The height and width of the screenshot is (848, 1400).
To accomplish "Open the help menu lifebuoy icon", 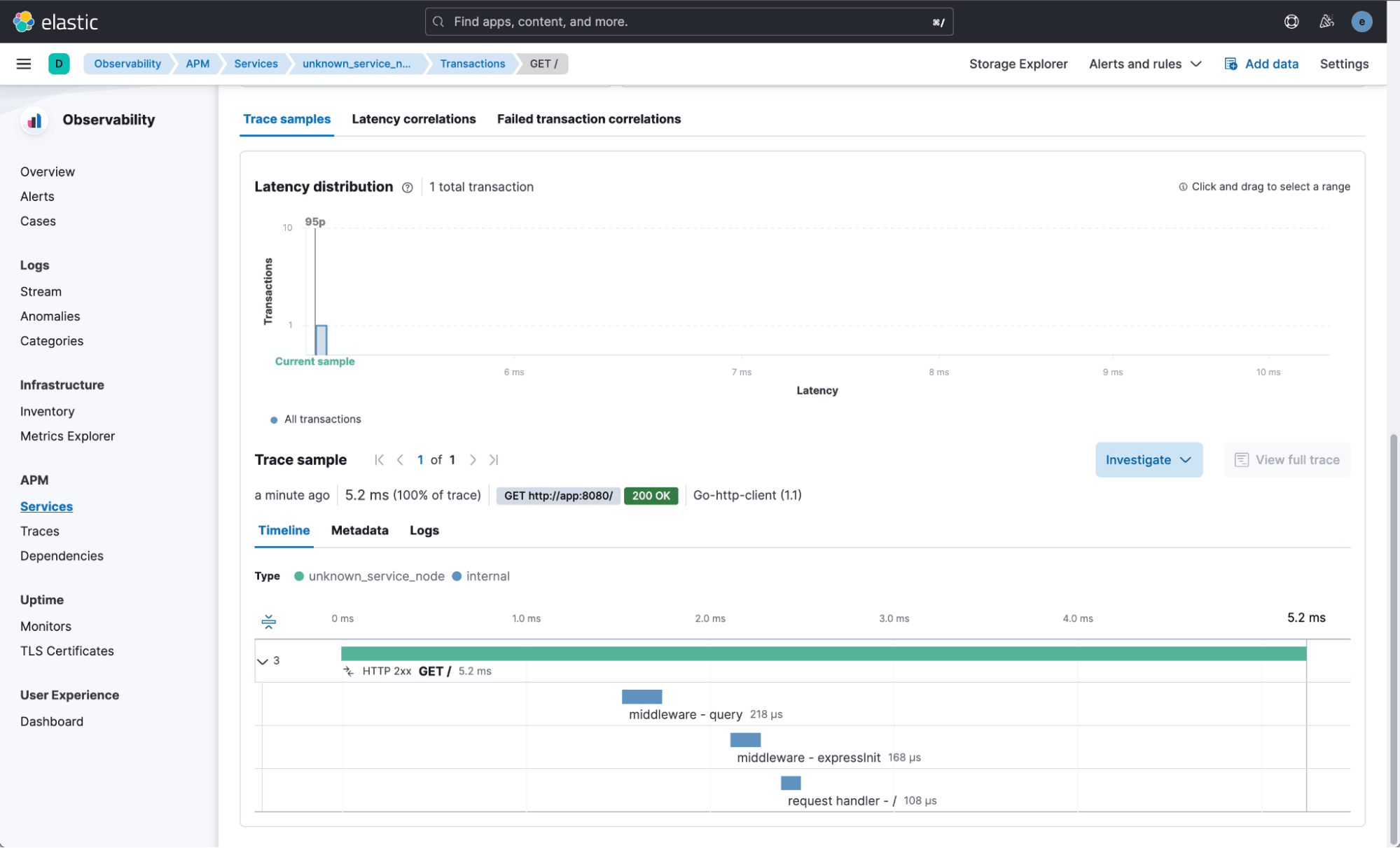I will click(x=1291, y=22).
